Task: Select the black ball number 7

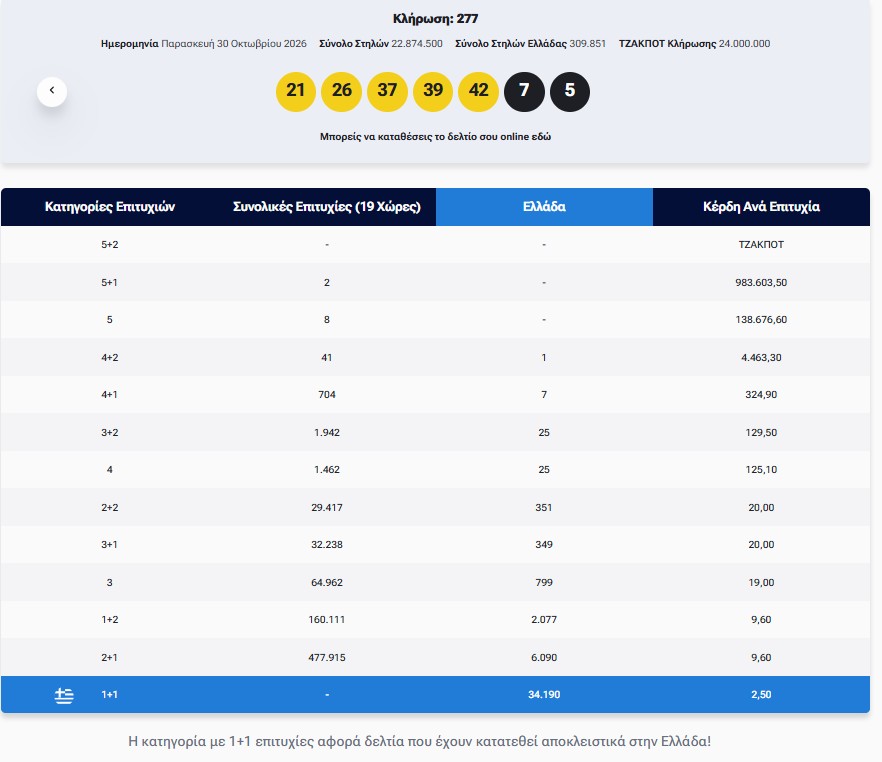Action: (524, 91)
